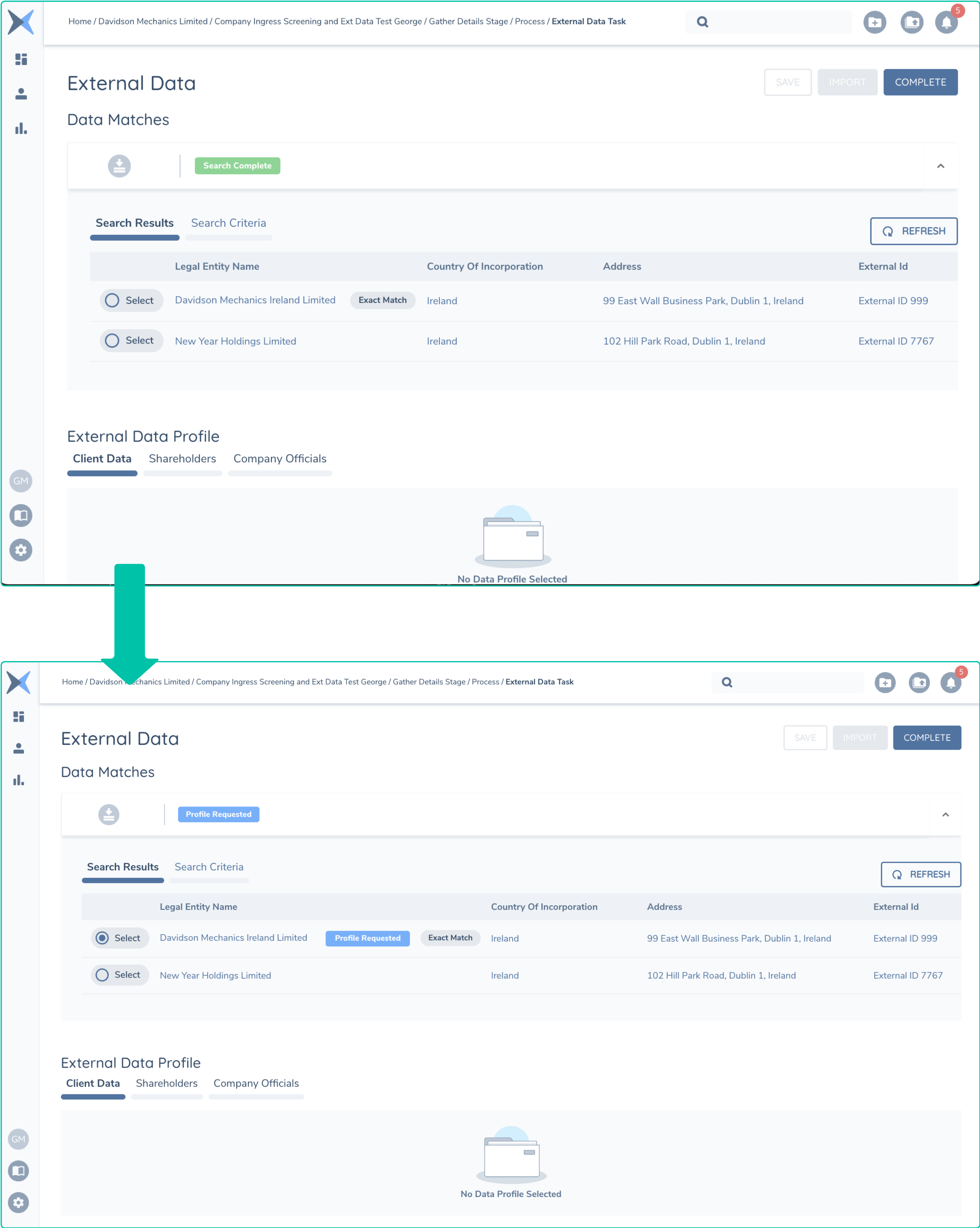Select New Year Holdings radio under Profile Requested
Image resolution: width=980 pixels, height=1228 pixels.
pyautogui.click(x=102, y=975)
